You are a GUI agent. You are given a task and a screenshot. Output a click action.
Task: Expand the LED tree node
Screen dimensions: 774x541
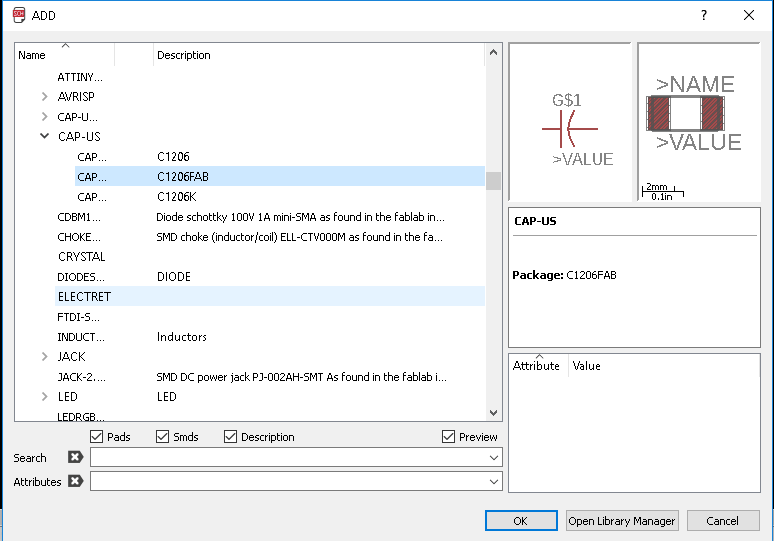tap(44, 396)
